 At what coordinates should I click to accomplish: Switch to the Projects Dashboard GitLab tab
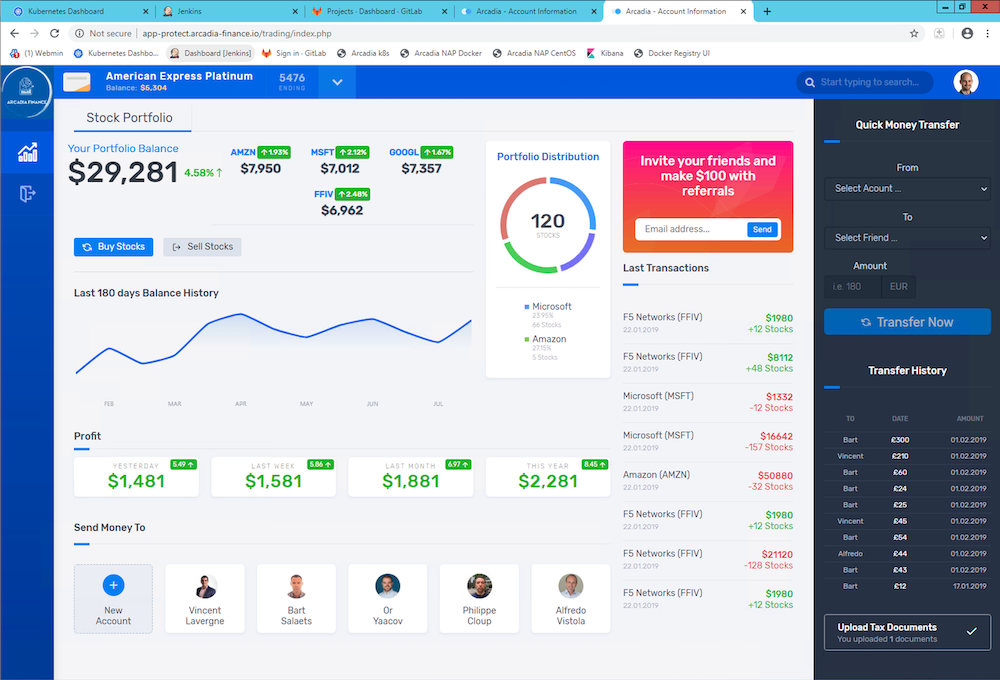click(379, 11)
